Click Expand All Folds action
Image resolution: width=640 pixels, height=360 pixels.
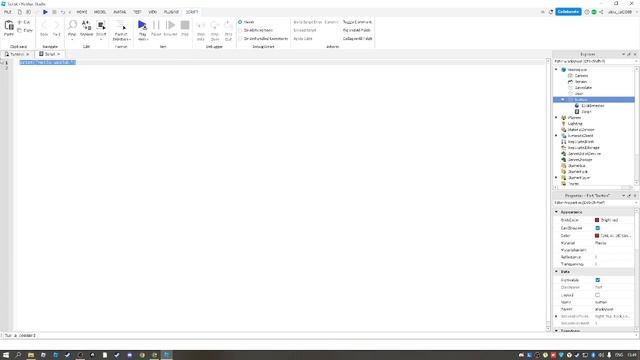point(357,30)
